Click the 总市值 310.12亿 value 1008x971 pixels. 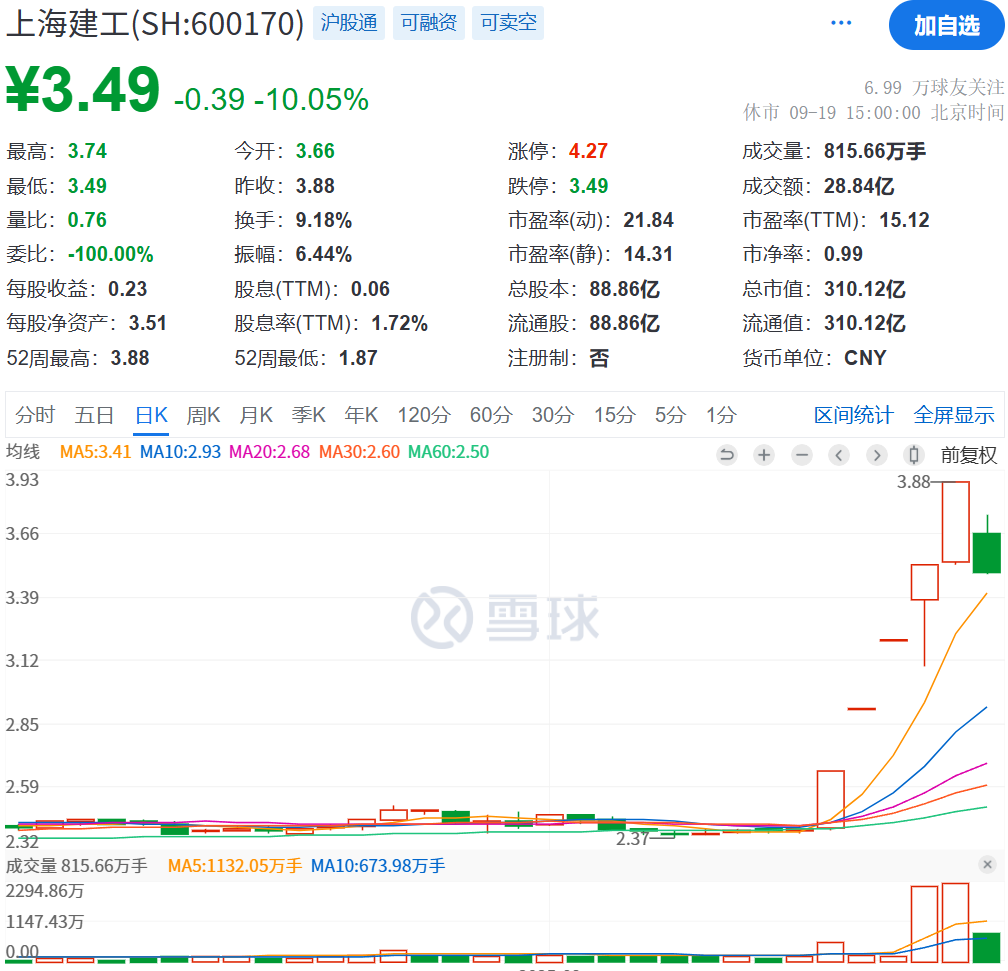(x=865, y=289)
